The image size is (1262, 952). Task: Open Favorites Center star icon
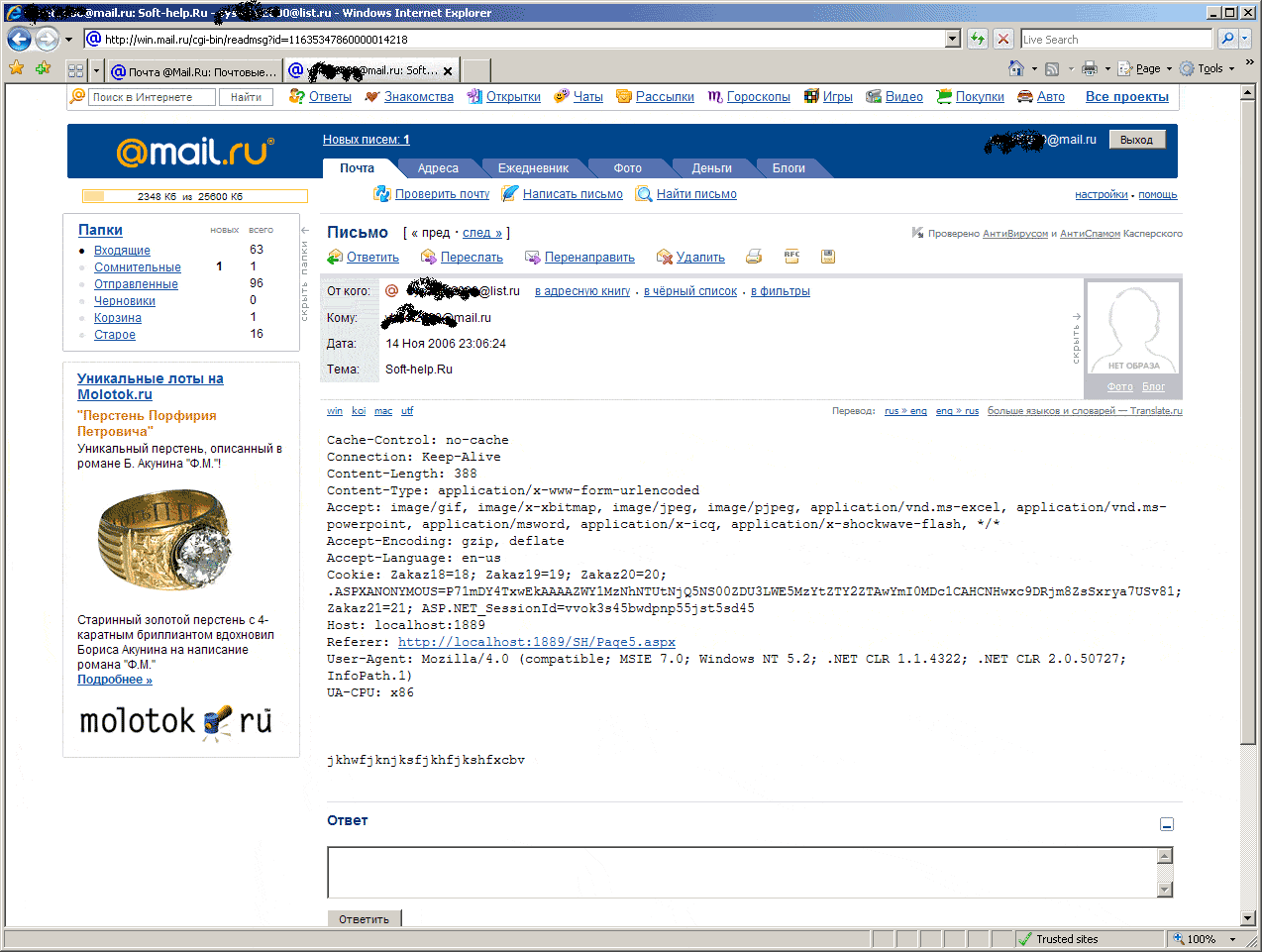click(16, 68)
